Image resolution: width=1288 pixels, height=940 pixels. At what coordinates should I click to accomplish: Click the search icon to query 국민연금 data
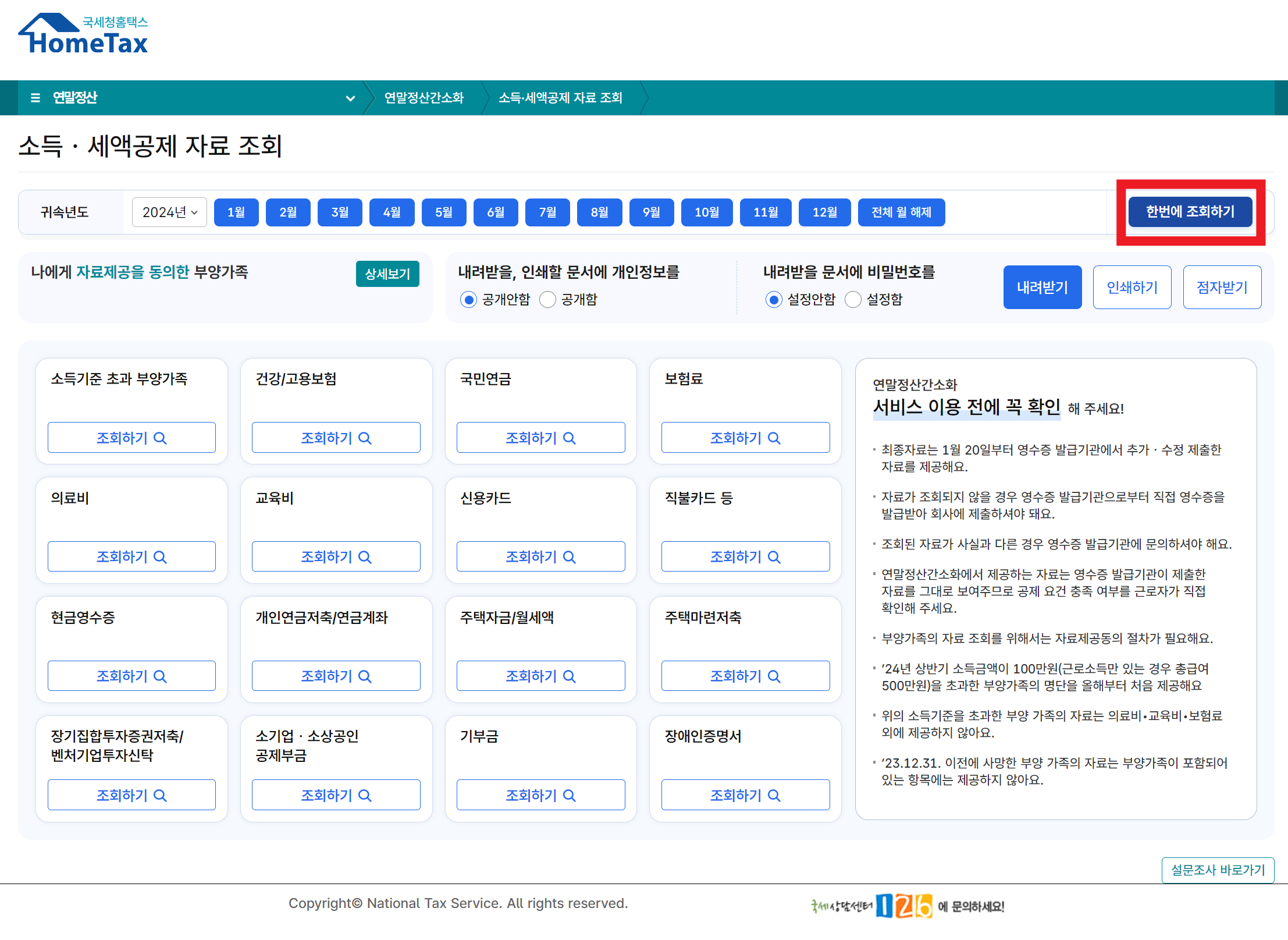click(570, 437)
